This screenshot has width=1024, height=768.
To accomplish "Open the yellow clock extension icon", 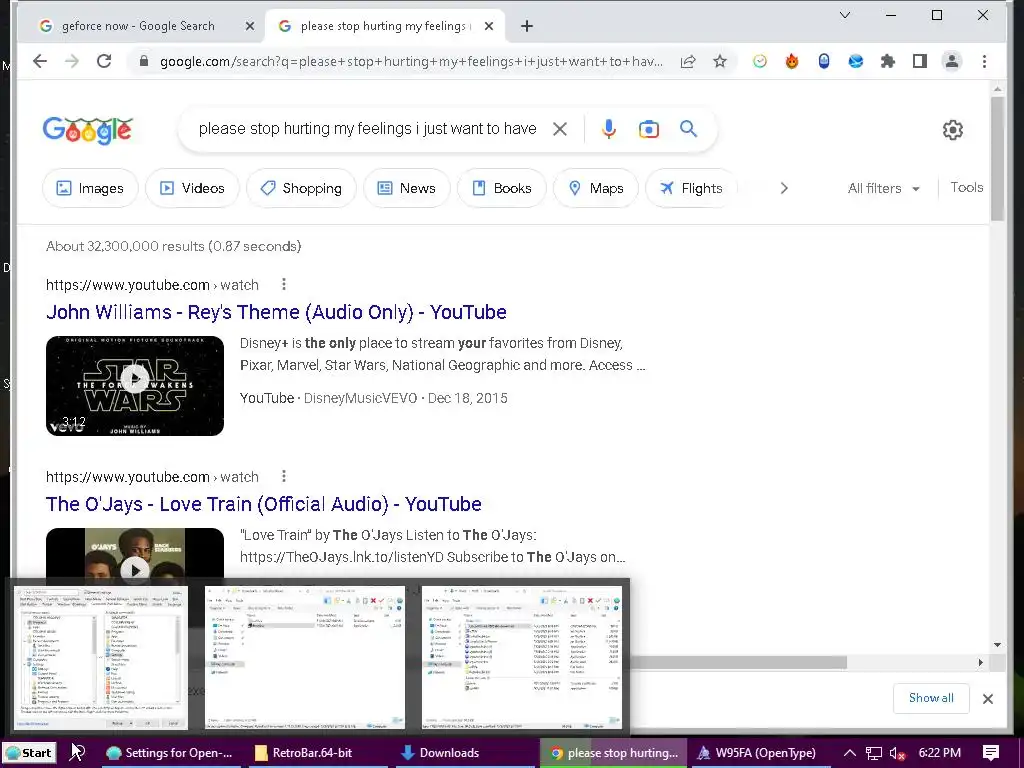I will click(x=760, y=61).
